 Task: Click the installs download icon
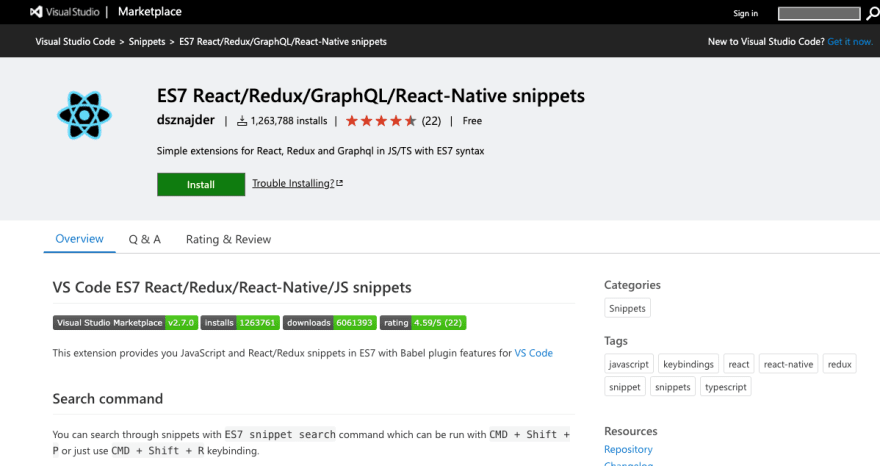click(x=242, y=121)
